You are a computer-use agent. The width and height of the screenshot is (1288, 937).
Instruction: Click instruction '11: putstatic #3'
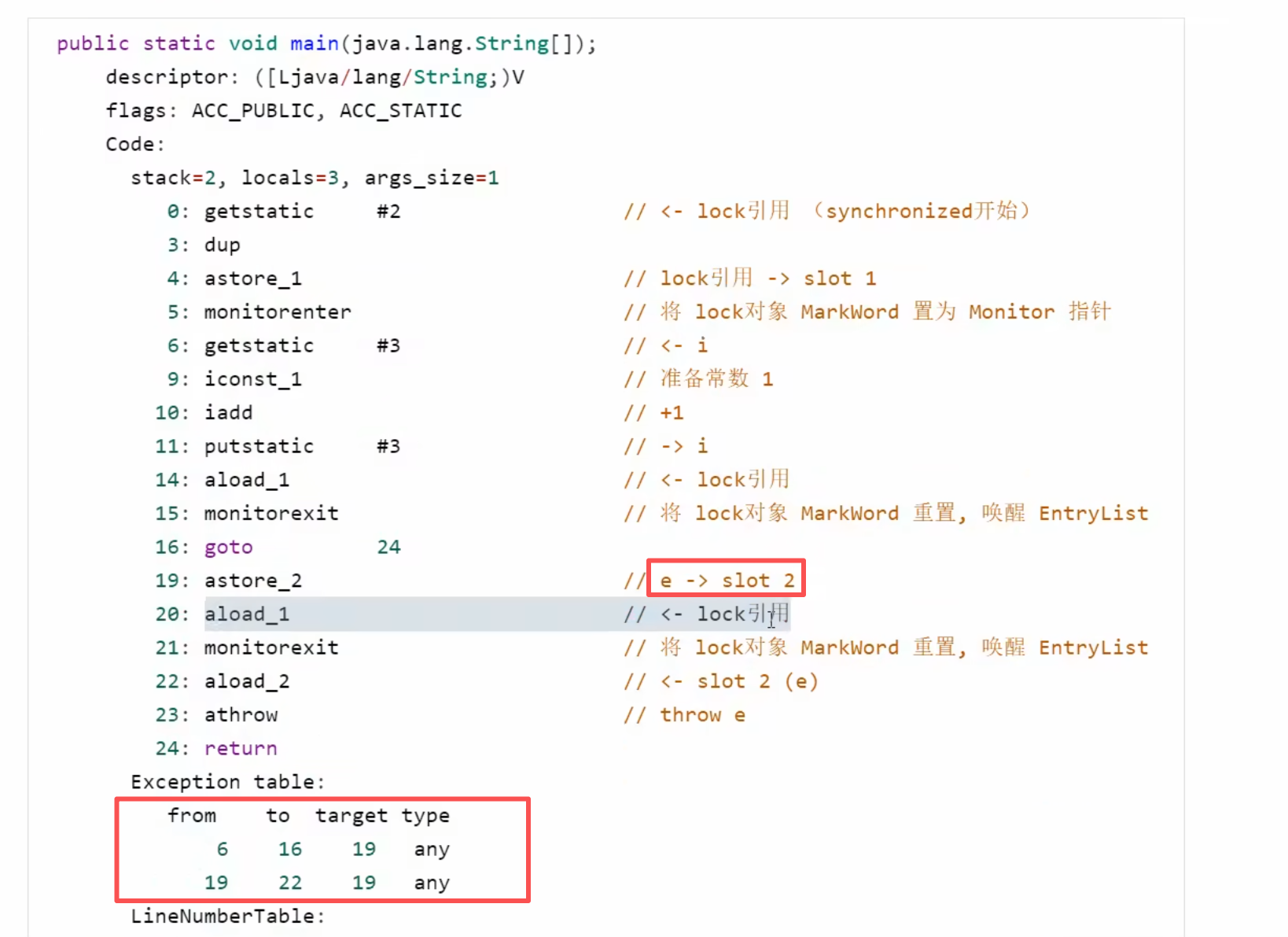coord(278,447)
